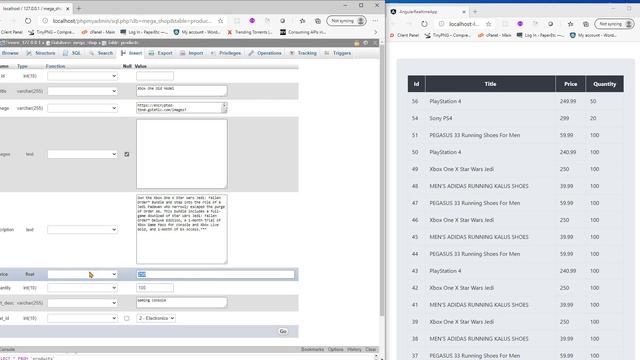This screenshot has height=360, width=640.
Task: Open function dropdown for images text field
Action: tap(82, 154)
